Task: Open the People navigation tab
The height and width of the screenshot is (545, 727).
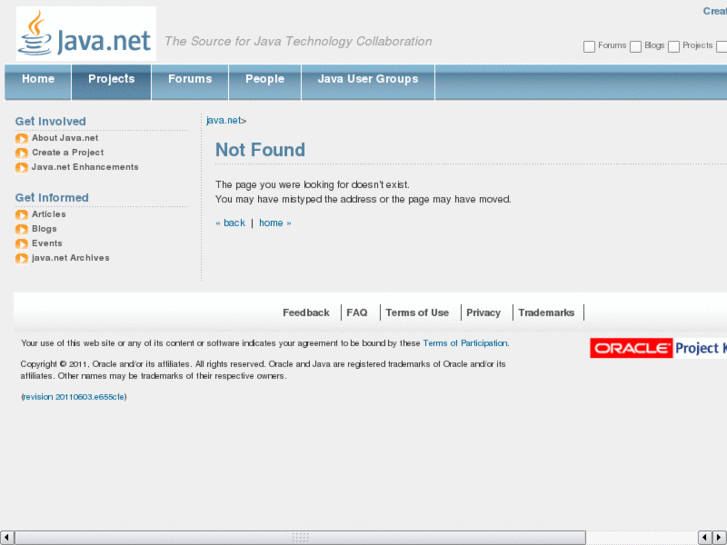Action: [265, 82]
